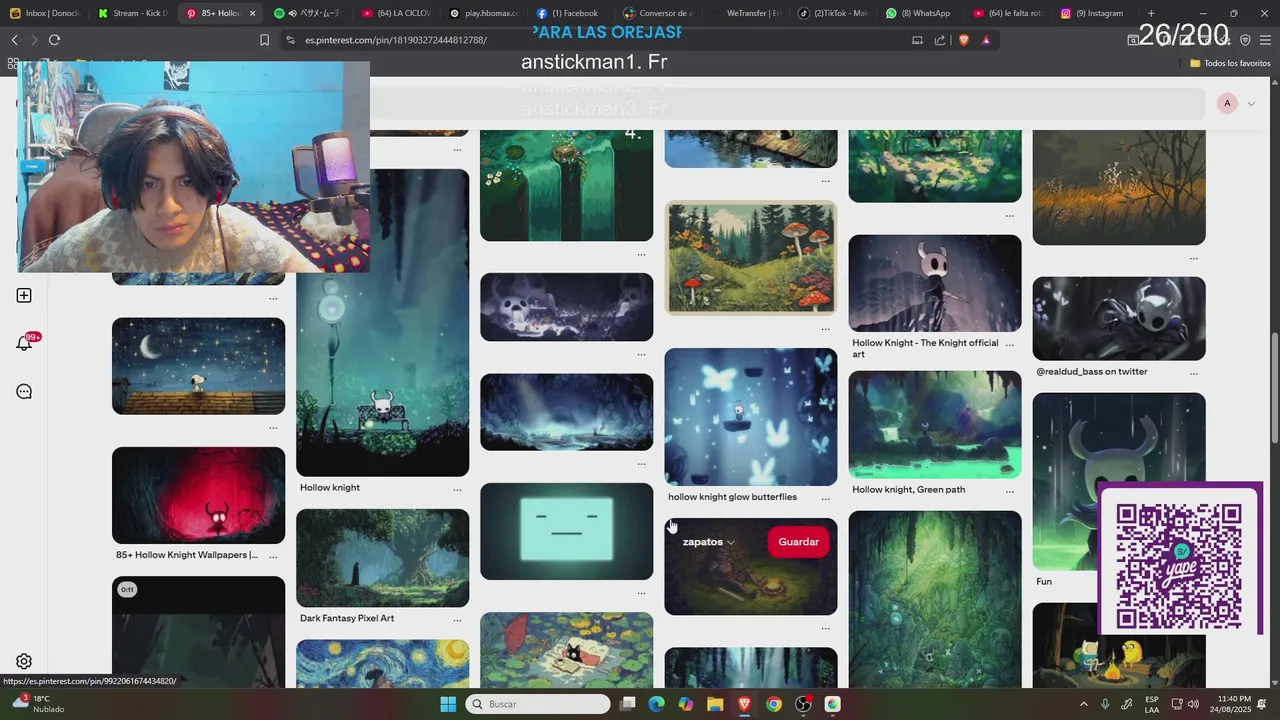Switch to the TikTok tab

(x=834, y=13)
